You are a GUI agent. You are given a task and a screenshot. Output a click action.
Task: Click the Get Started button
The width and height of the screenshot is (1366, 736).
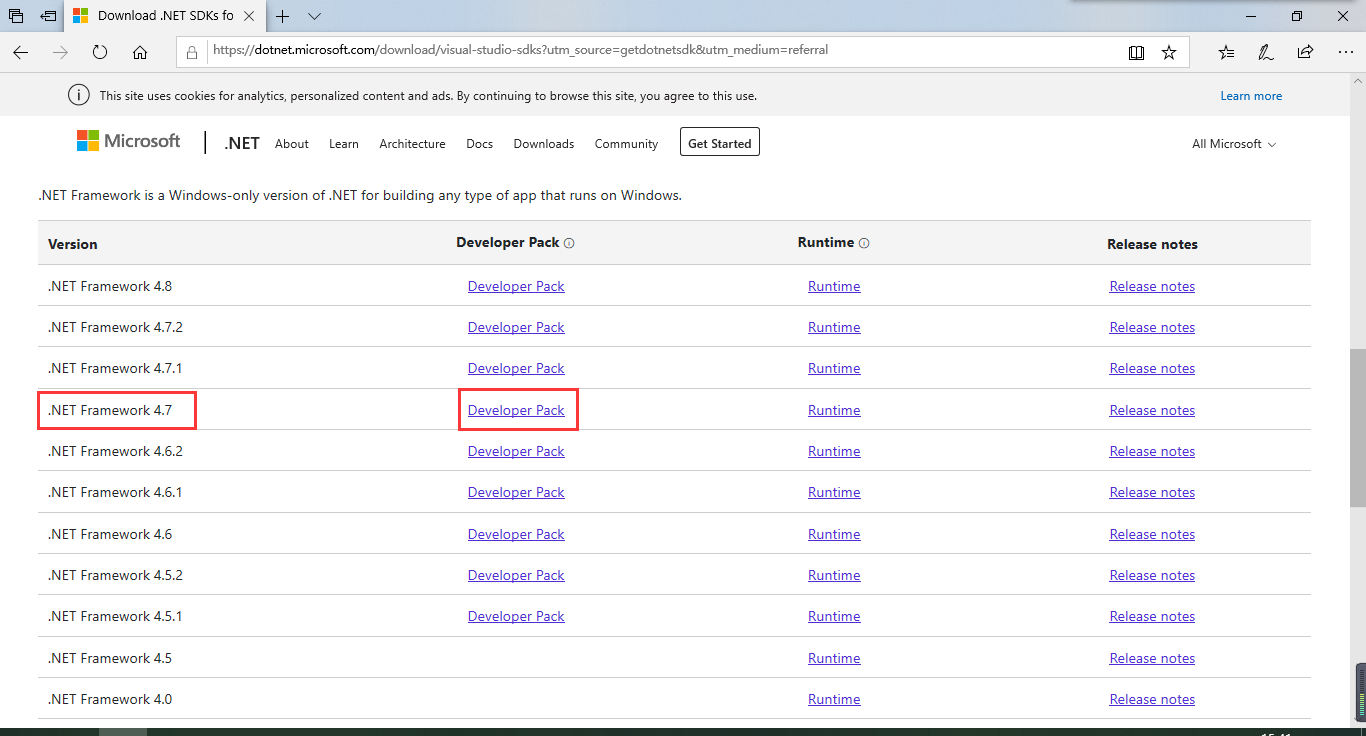pyautogui.click(x=719, y=142)
